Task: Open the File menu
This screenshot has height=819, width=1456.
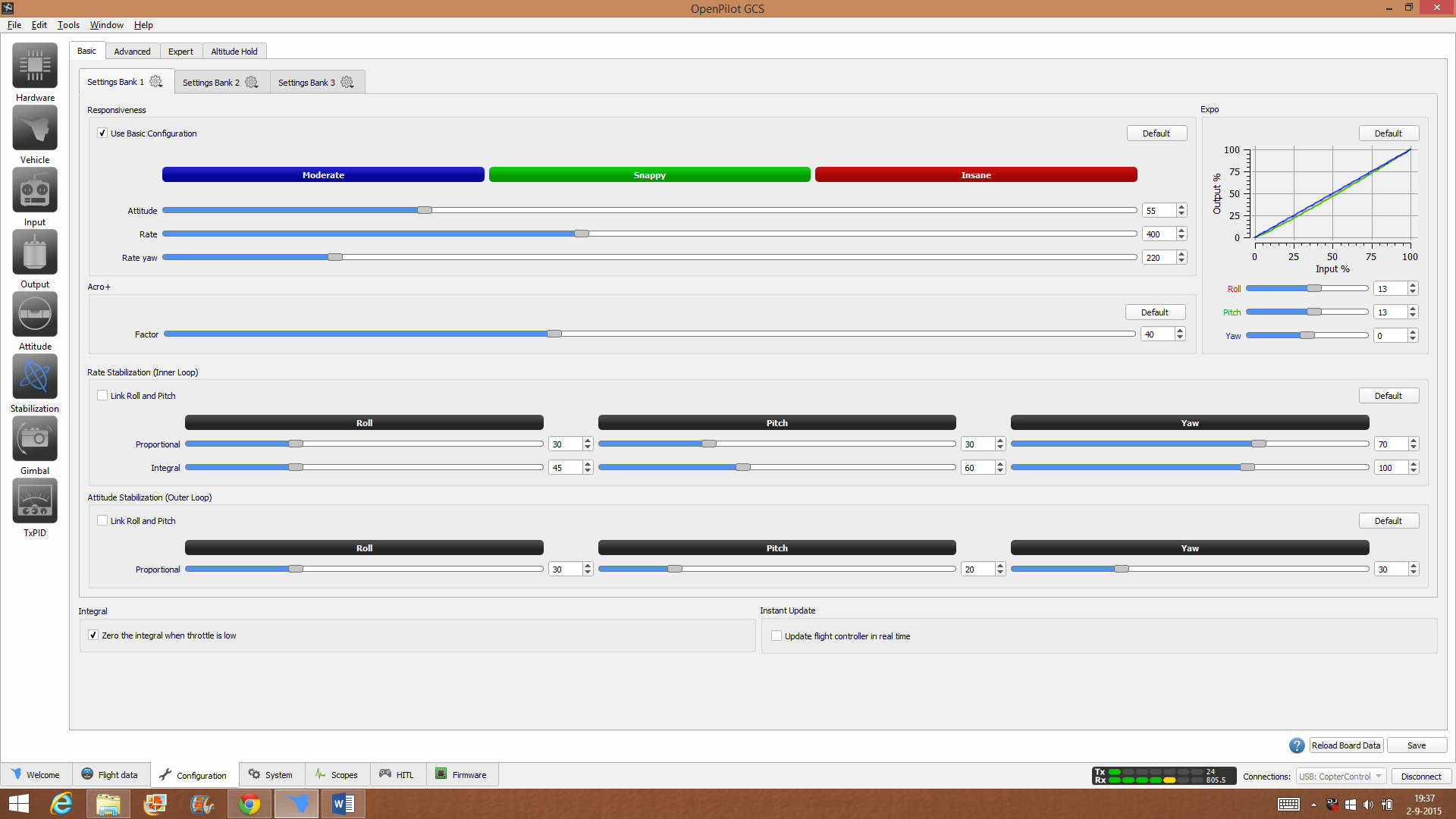Action: [x=14, y=25]
